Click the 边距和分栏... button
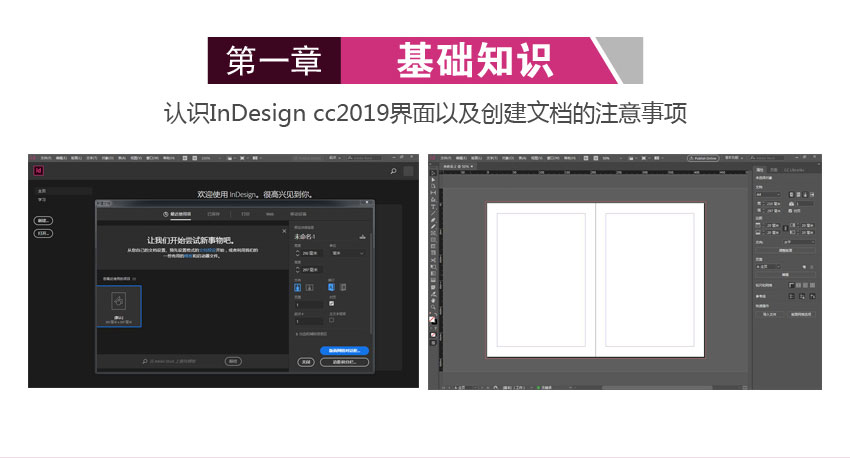Image resolution: width=850 pixels, height=458 pixels. pyautogui.click(x=344, y=362)
